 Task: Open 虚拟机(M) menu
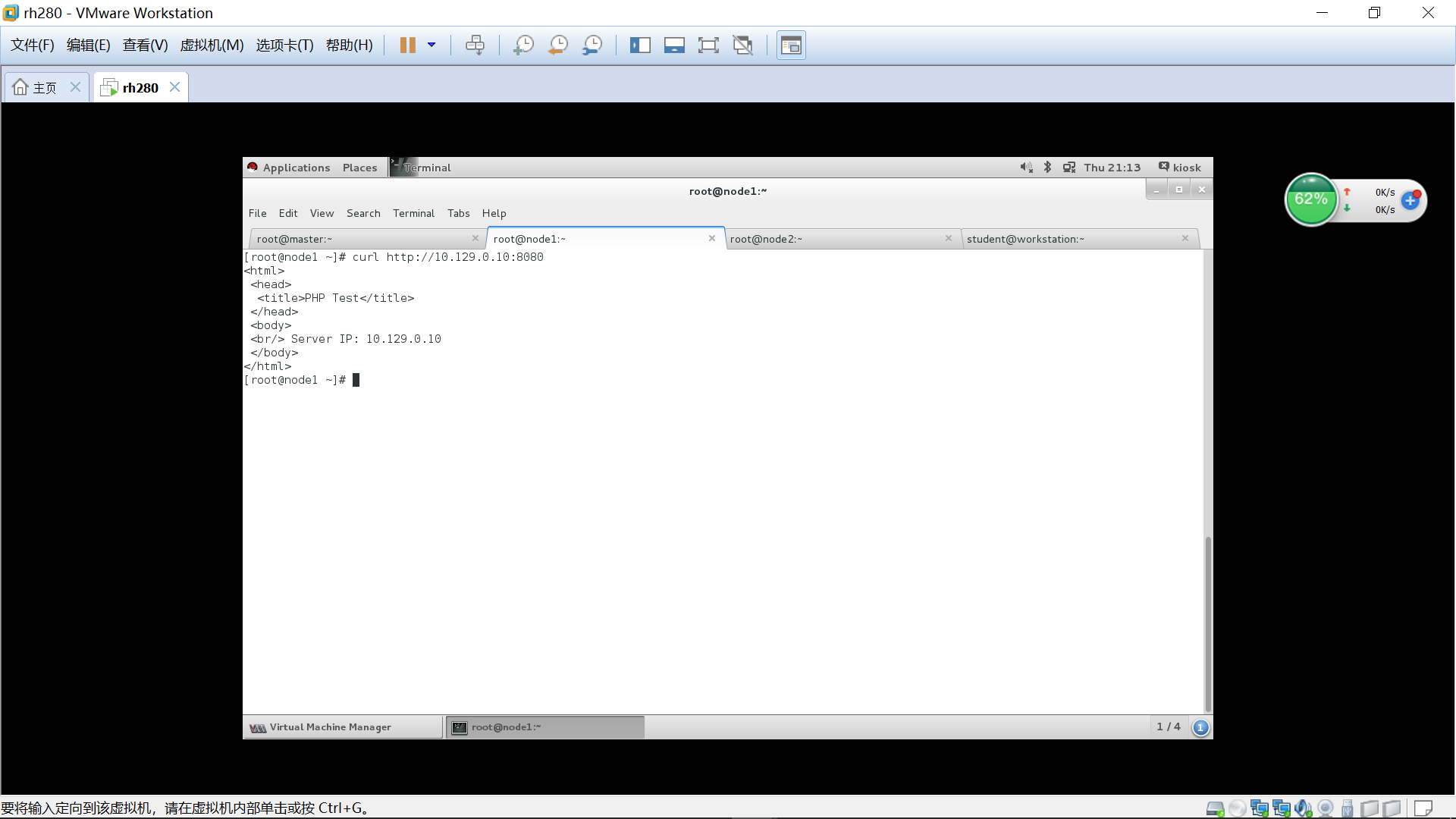[212, 45]
